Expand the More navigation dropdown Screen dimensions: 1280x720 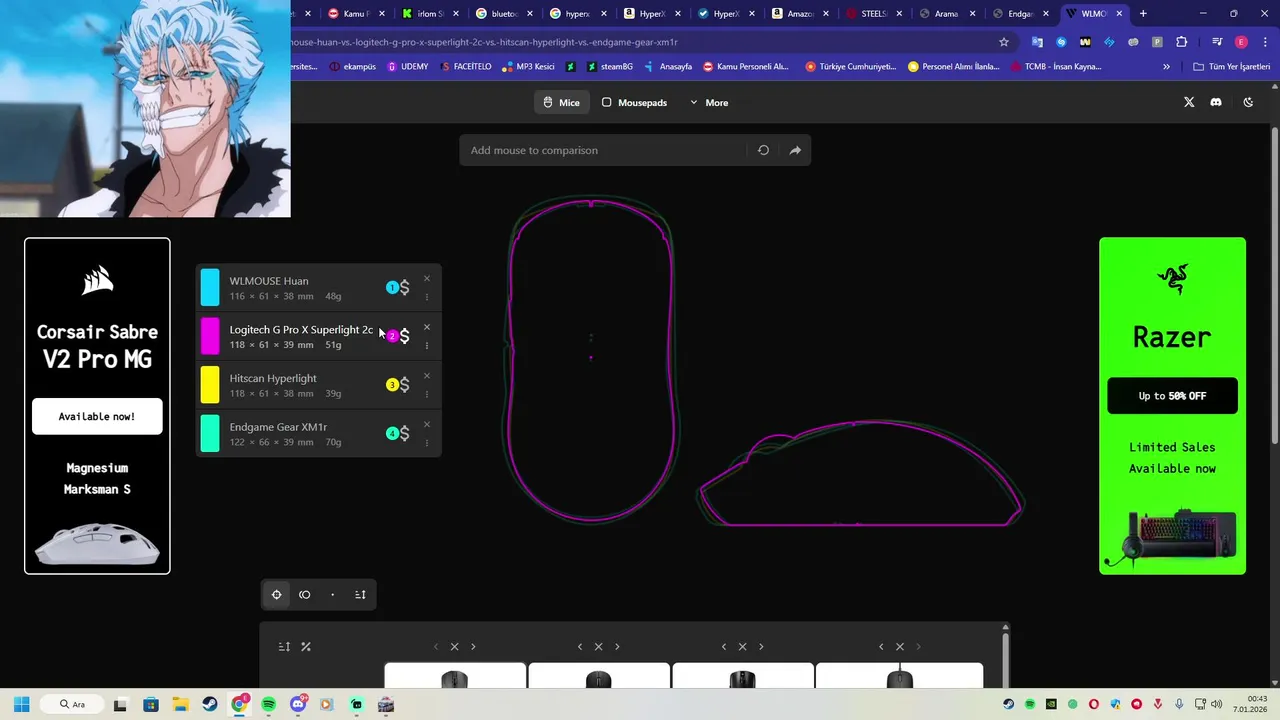709,102
